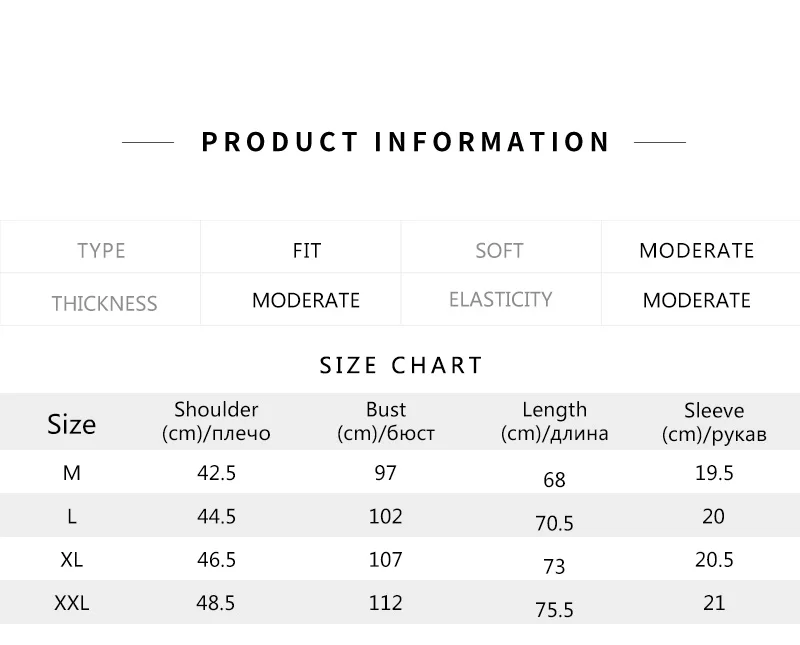Click the Length column header
Viewport: 800px width, 645px height.
click(x=554, y=421)
